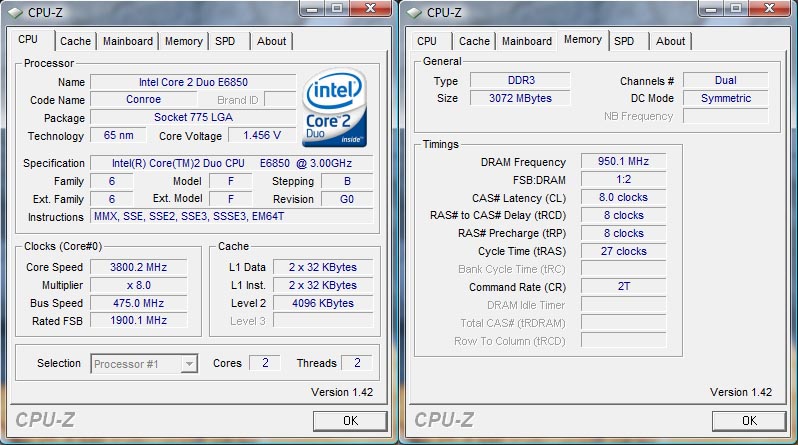Viewport: 798px width, 445px height.
Task: Maximize the right CPU-Z window
Action: (735, 9)
